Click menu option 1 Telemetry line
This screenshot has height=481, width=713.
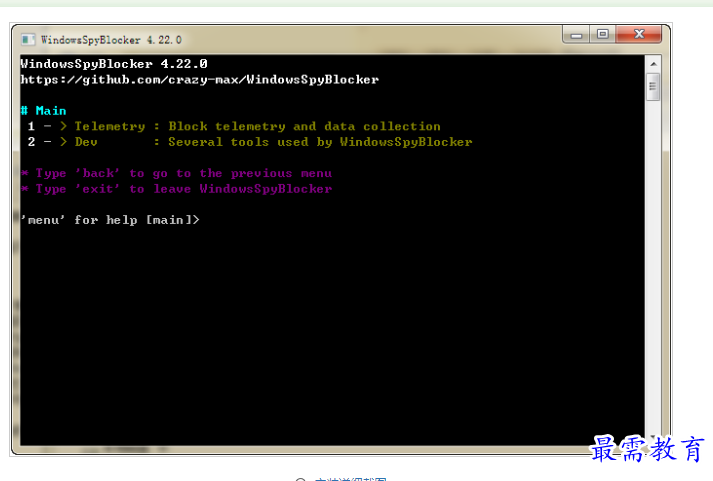(234, 126)
